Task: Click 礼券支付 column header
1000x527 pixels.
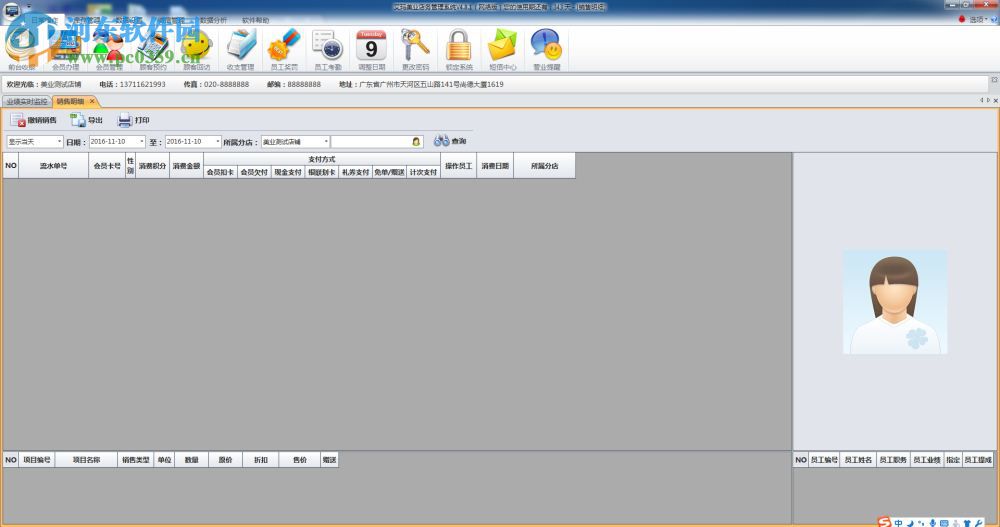Action: 355,172
